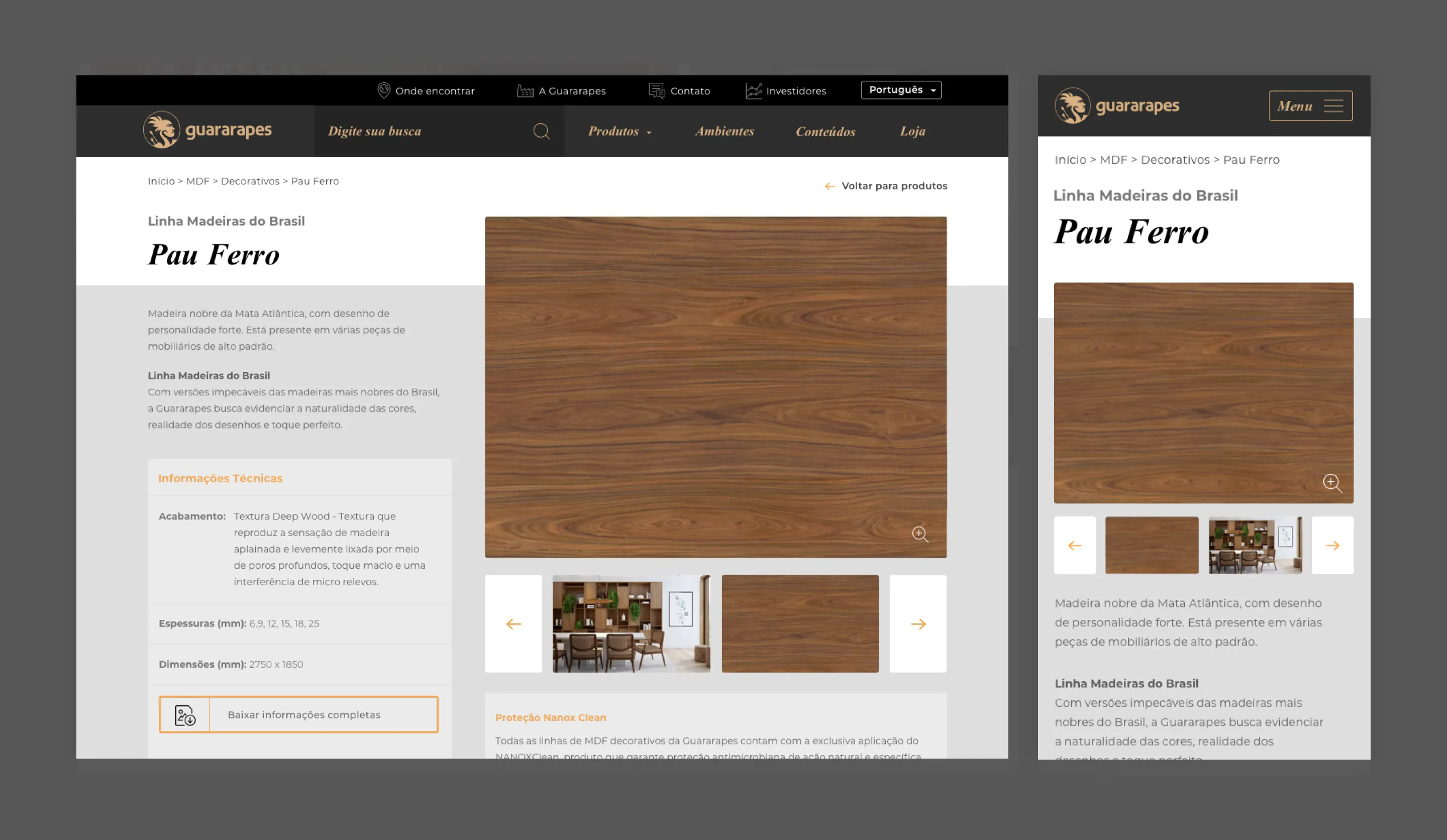Screen dimensions: 1447x840
Task: Click the left arrow in desktop gallery carousel
Action: click(513, 624)
